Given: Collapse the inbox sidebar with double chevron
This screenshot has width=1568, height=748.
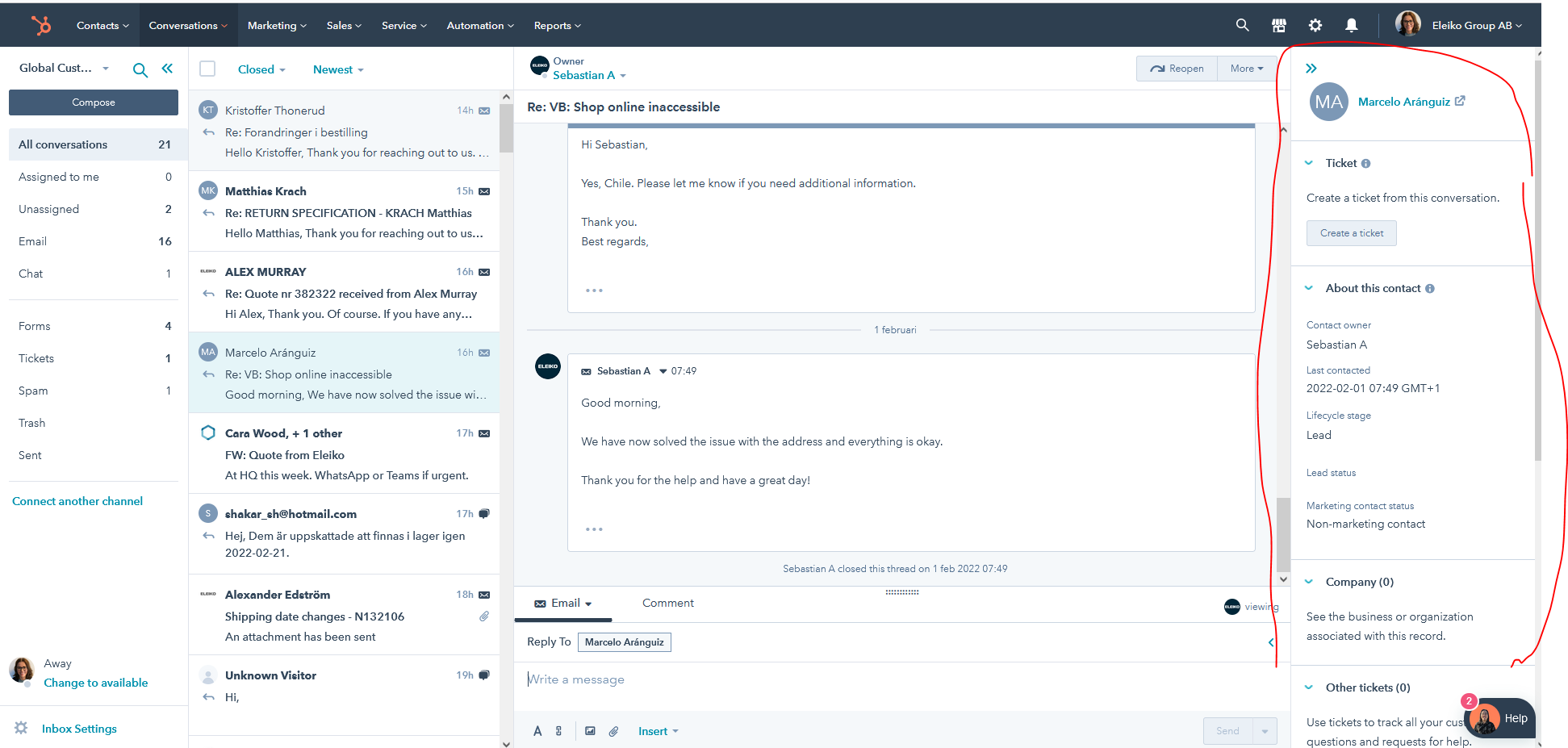Looking at the screenshot, I should [167, 69].
